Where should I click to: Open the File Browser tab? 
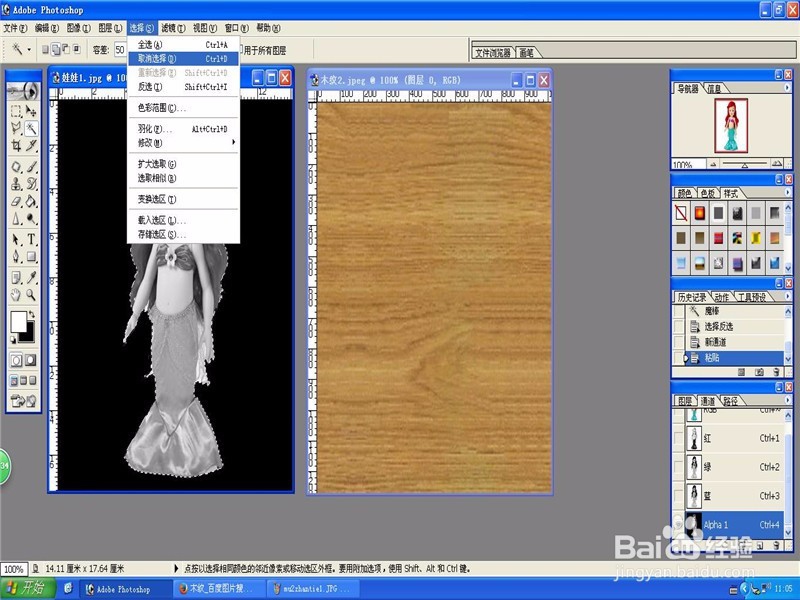pos(493,53)
